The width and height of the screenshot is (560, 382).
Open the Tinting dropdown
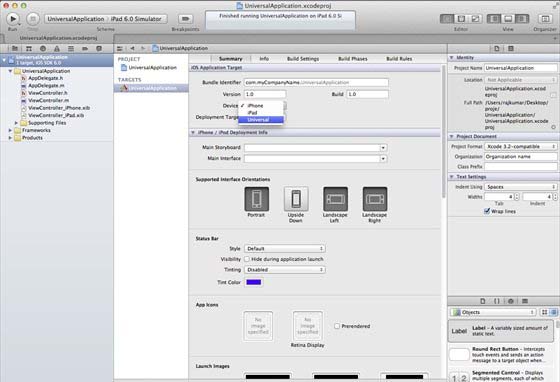[285, 270]
